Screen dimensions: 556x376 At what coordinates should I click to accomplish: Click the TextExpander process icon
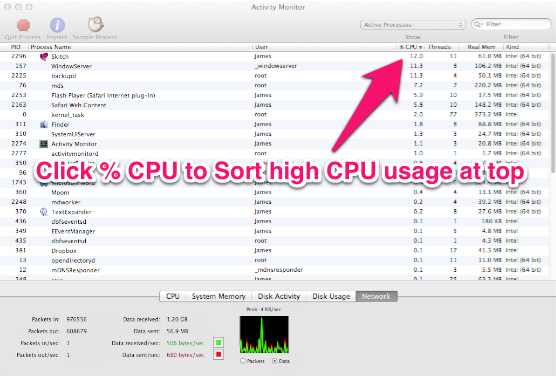coord(44,212)
